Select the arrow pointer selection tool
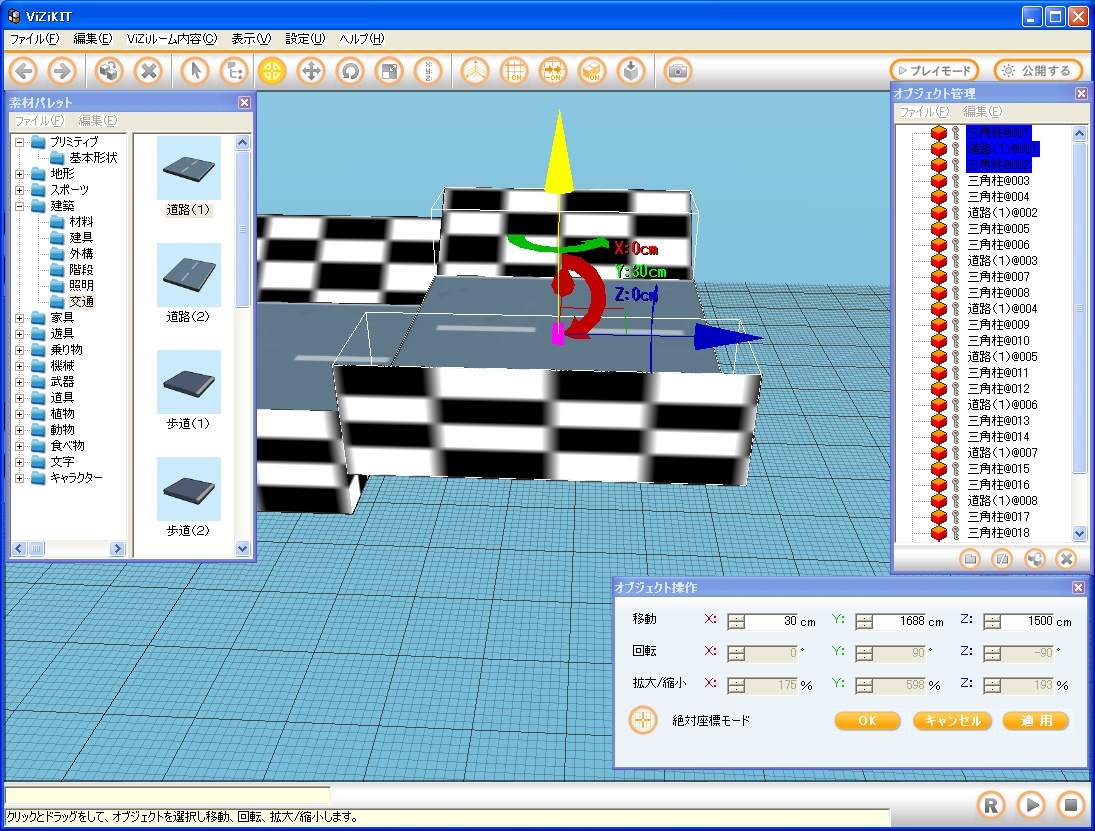This screenshot has height=831, width=1095. (197, 71)
